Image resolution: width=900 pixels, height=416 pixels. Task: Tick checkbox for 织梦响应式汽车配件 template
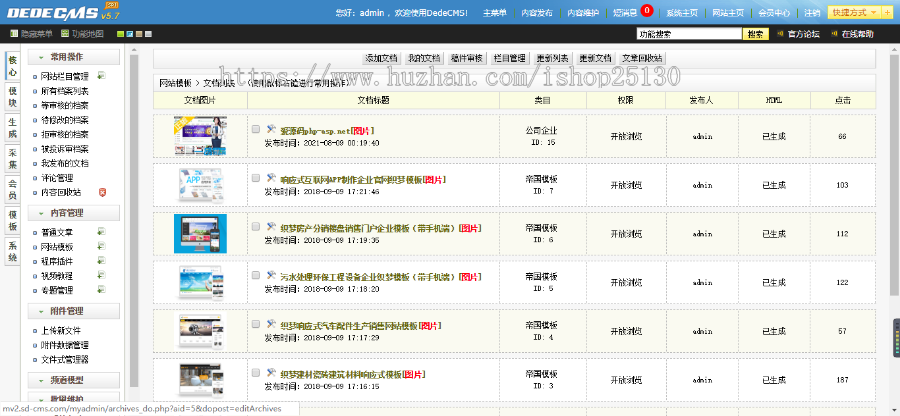coord(256,325)
